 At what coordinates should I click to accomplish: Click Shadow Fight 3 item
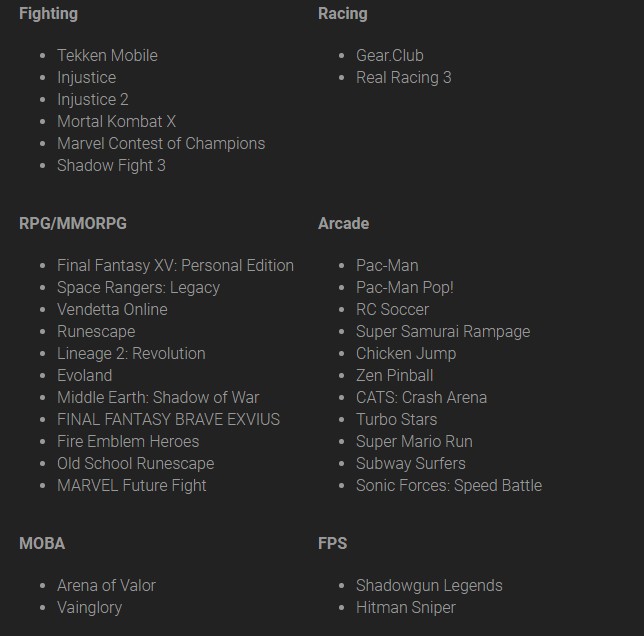111,165
